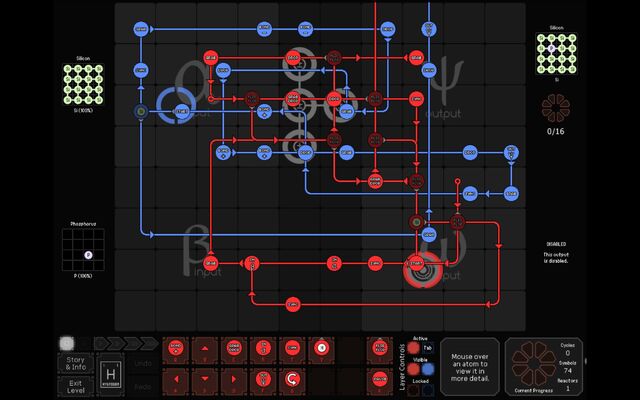
Task: Click the Current Progress wheel
Action: pyautogui.click(x=534, y=364)
